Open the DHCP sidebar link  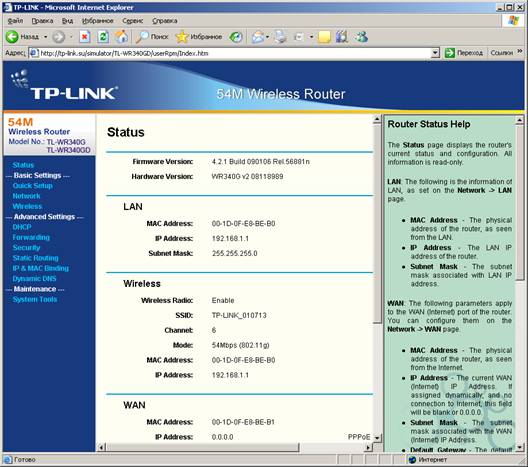22,227
